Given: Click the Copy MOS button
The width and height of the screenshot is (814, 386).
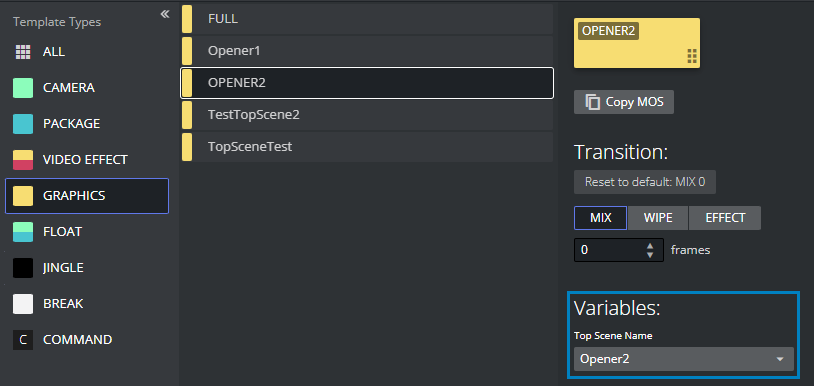Looking at the screenshot, I should click(623, 102).
